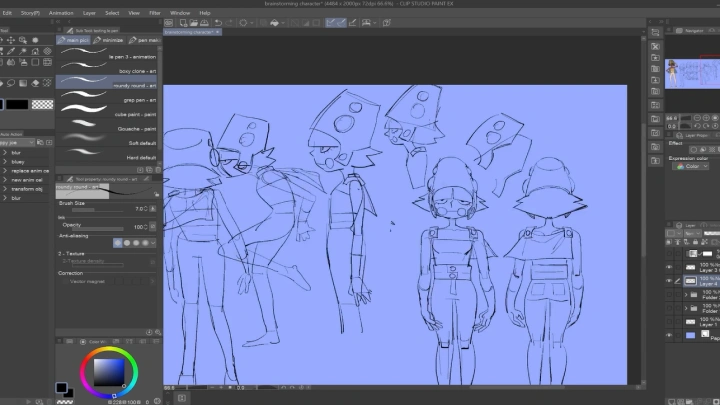Viewport: 720px width, 405px height.
Task: Select the strongest anti-aliasing option
Action: (x=145, y=243)
